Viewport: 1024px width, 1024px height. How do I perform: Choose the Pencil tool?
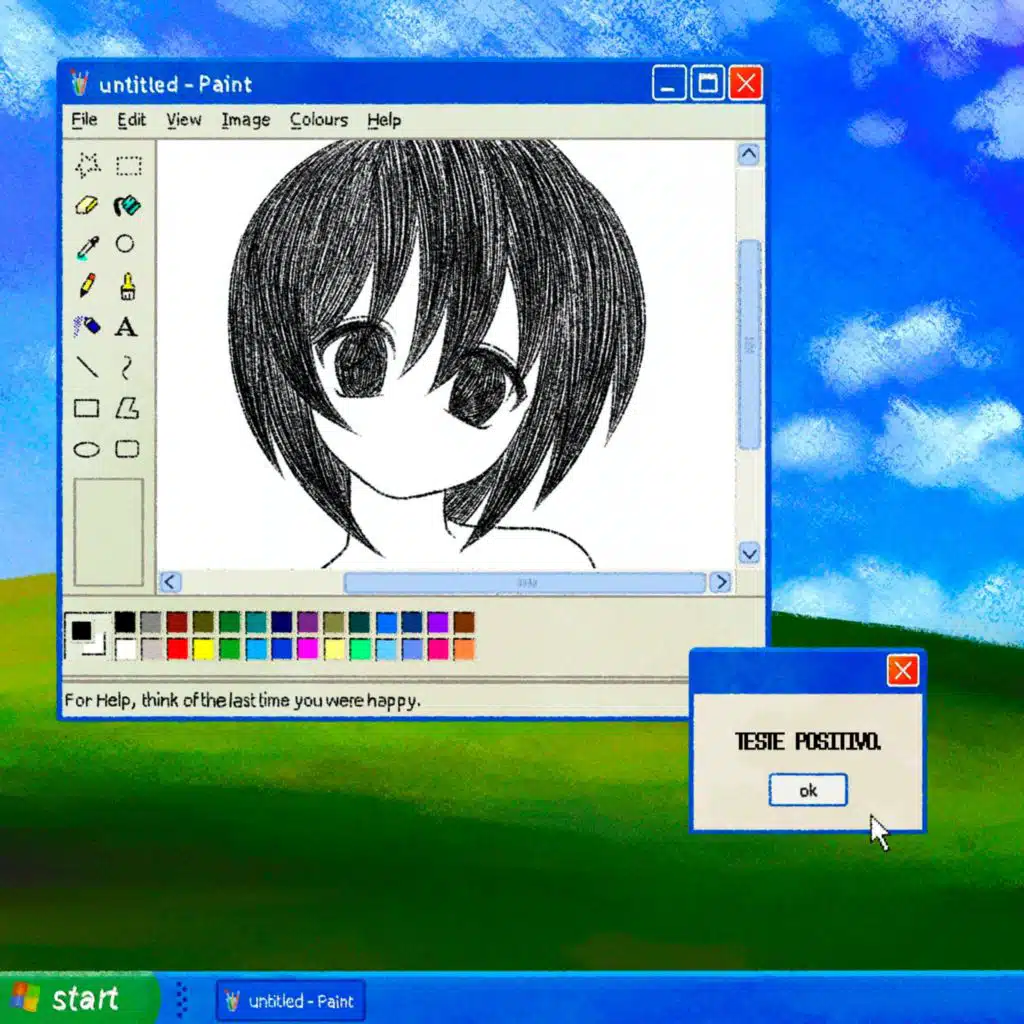click(87, 285)
